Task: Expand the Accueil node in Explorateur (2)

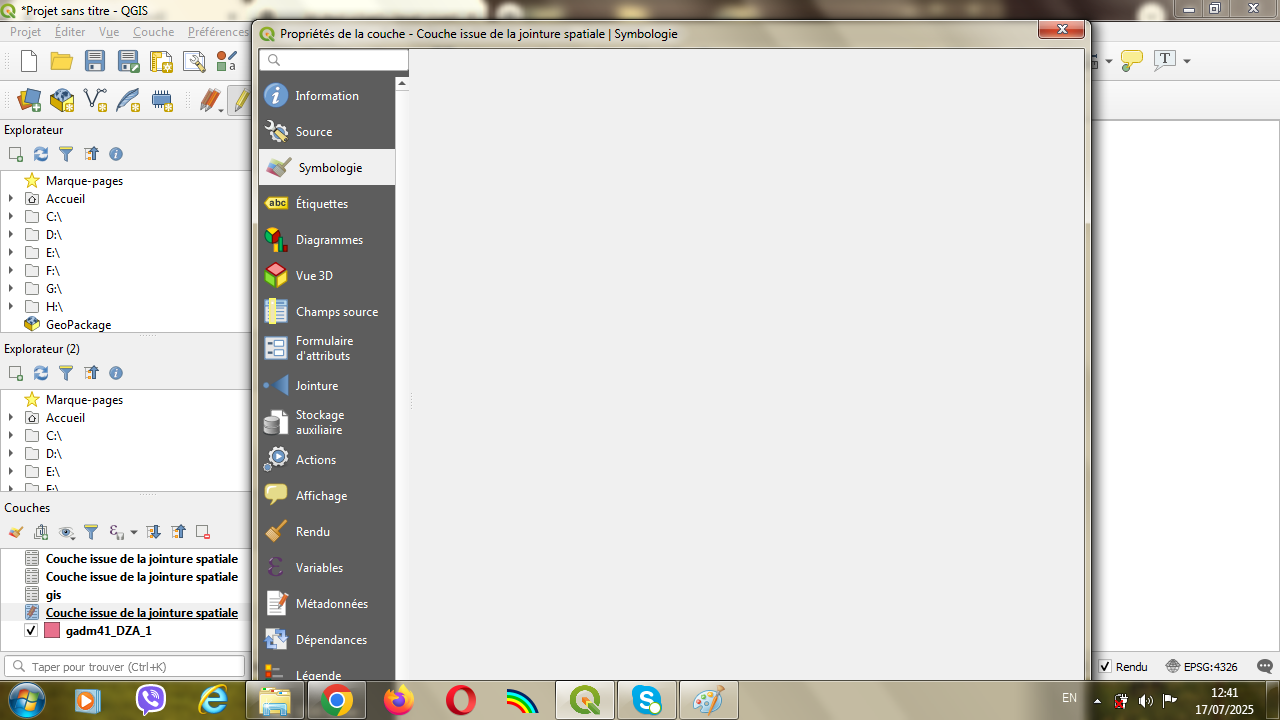Action: (11, 418)
